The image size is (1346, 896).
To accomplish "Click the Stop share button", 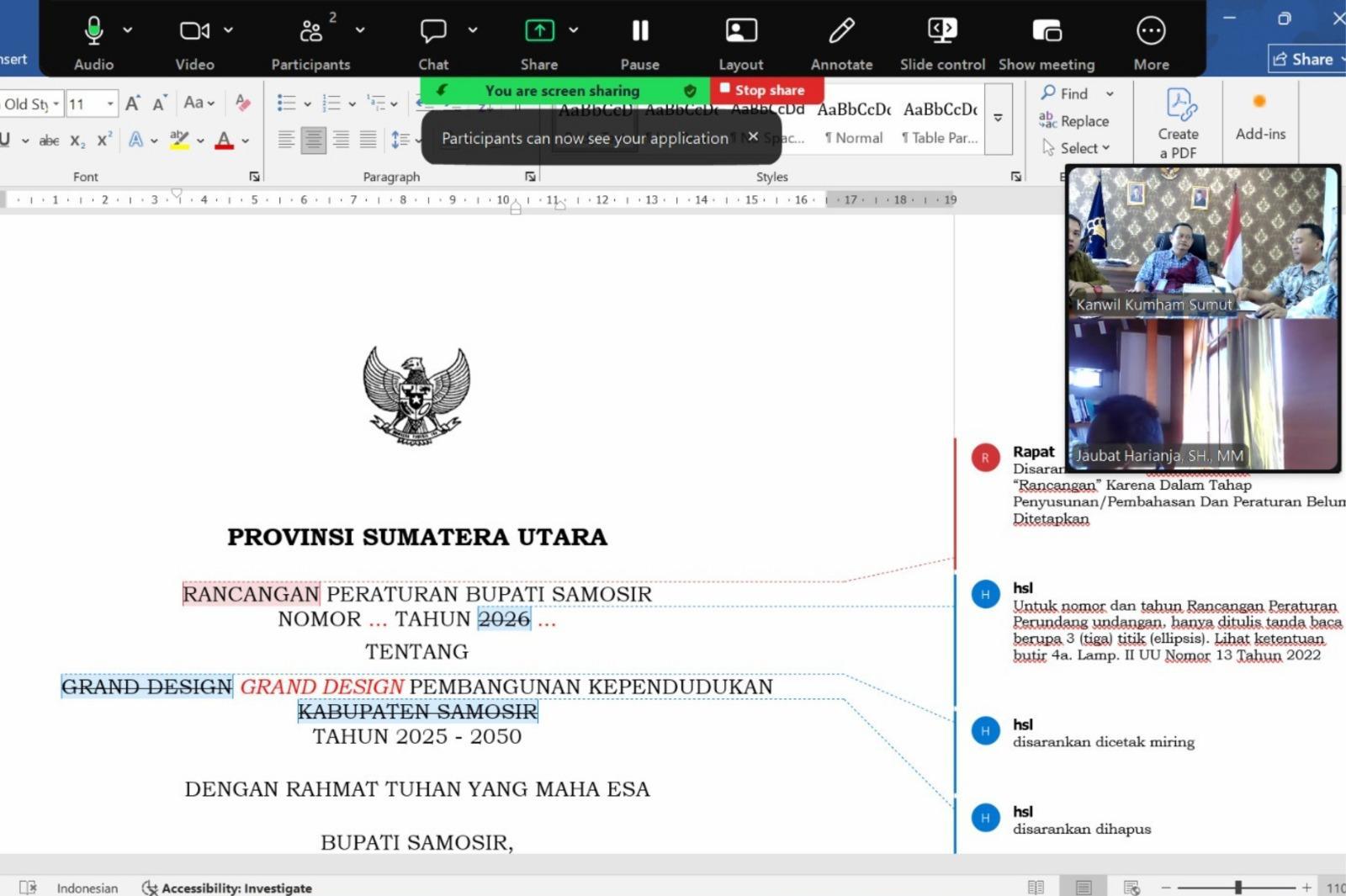I will tap(766, 90).
